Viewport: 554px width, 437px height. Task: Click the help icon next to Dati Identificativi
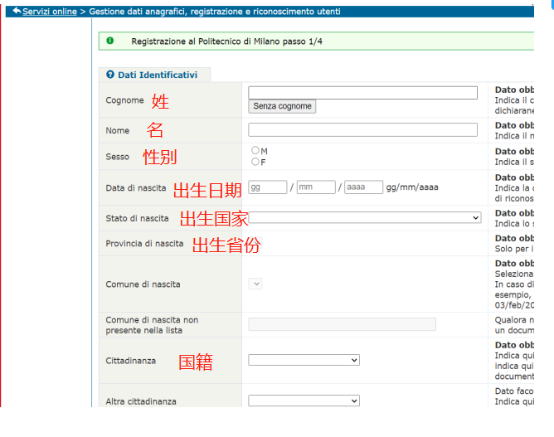[x=110, y=75]
